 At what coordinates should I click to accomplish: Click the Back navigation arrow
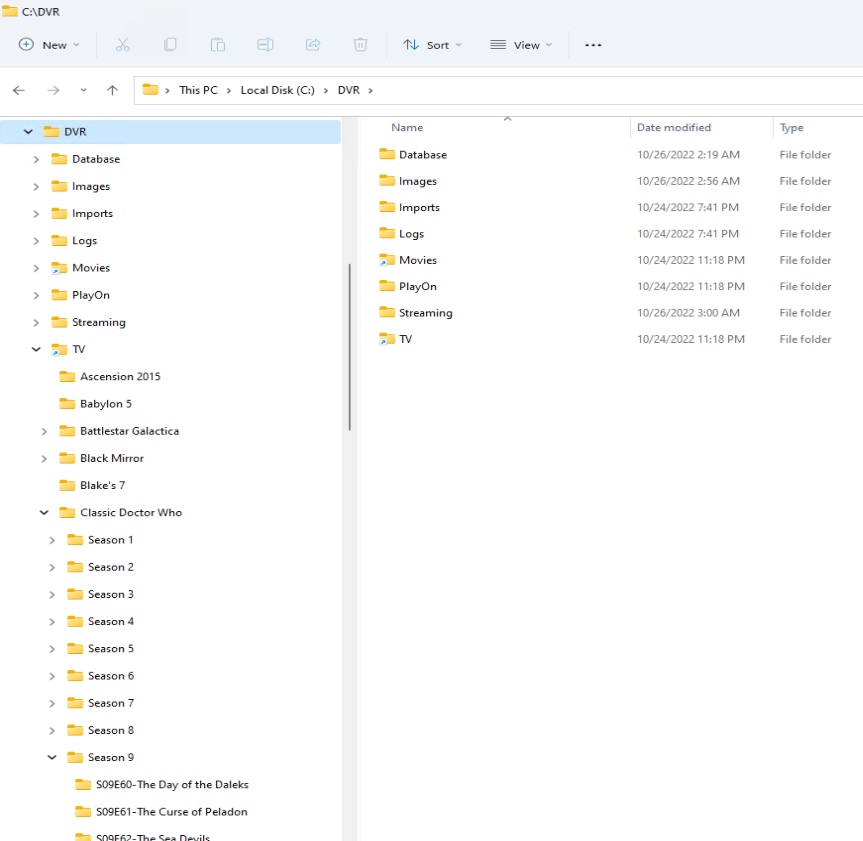(x=19, y=90)
